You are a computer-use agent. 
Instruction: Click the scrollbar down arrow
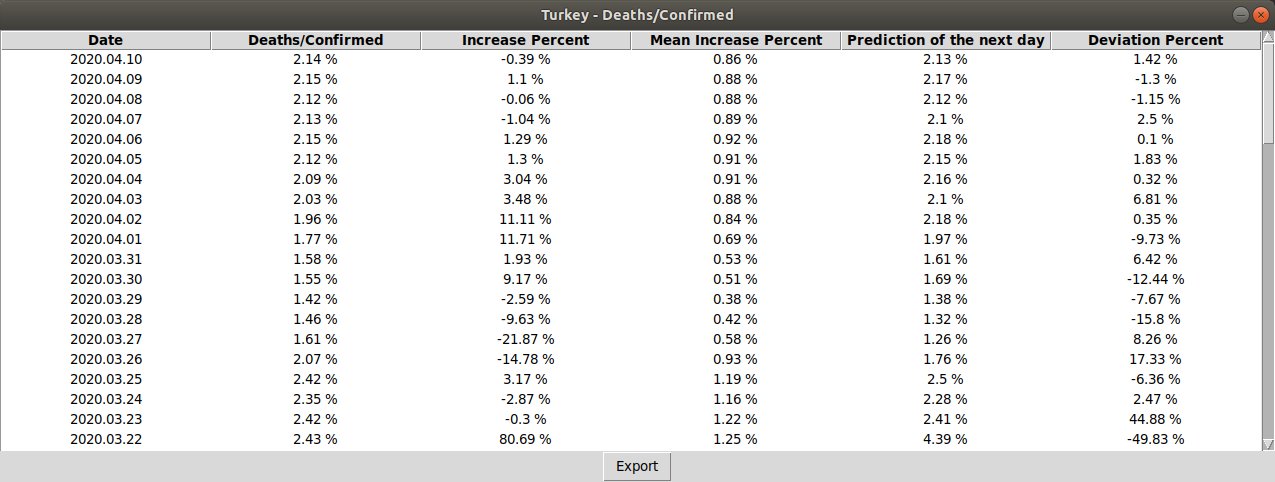[x=1268, y=444]
